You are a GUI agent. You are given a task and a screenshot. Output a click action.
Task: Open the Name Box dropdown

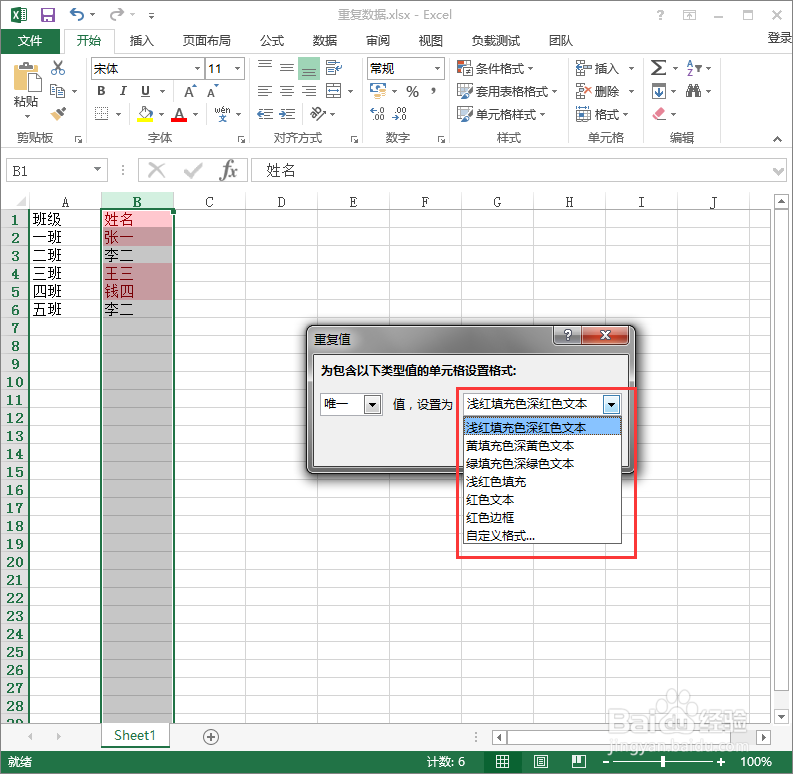98,170
